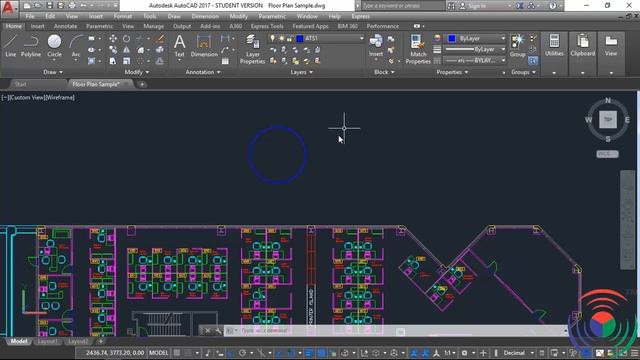The height and width of the screenshot is (360, 640).
Task: Expand the Draw panel
Action: click(53, 72)
